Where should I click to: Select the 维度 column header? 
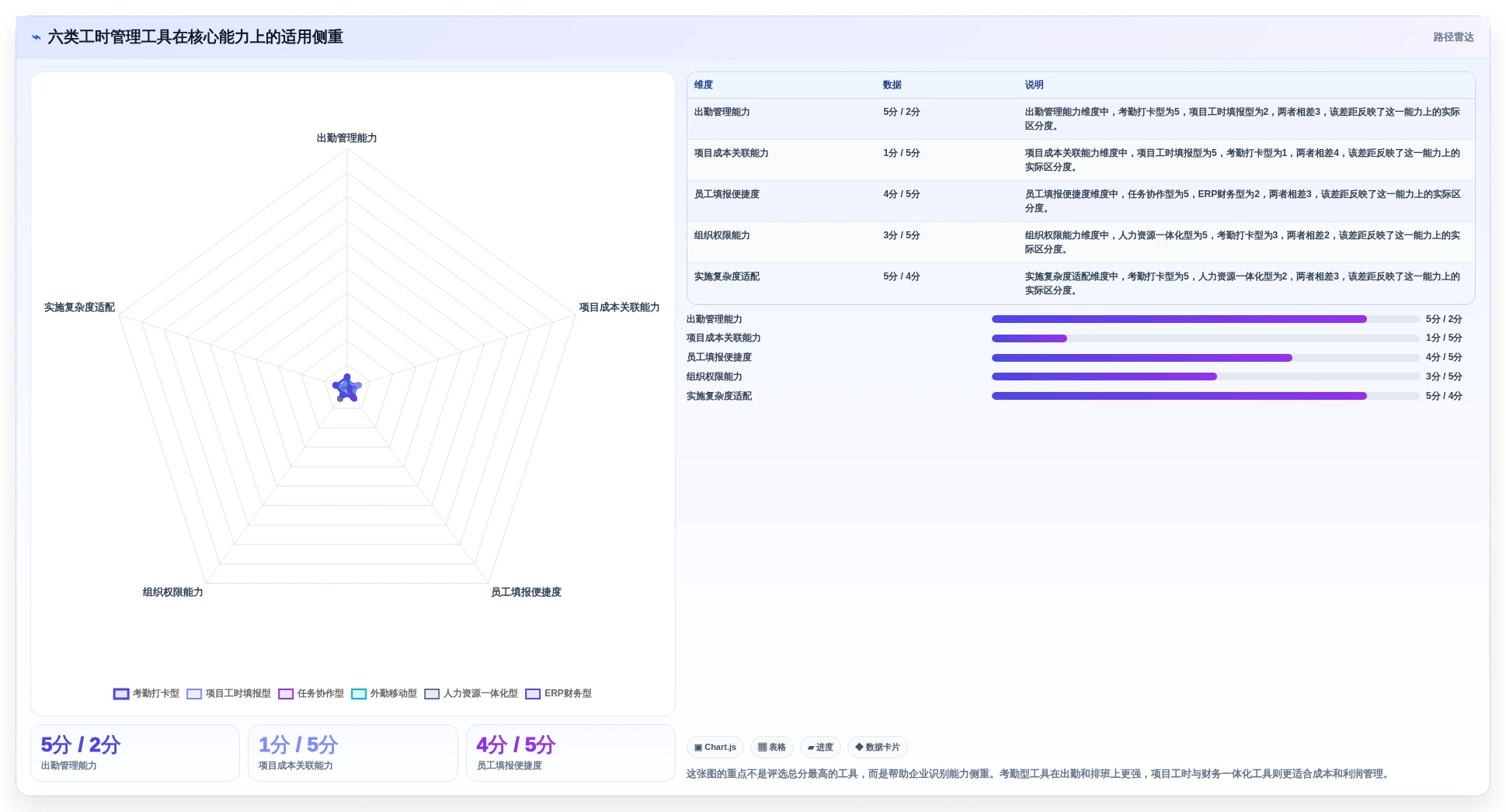704,85
